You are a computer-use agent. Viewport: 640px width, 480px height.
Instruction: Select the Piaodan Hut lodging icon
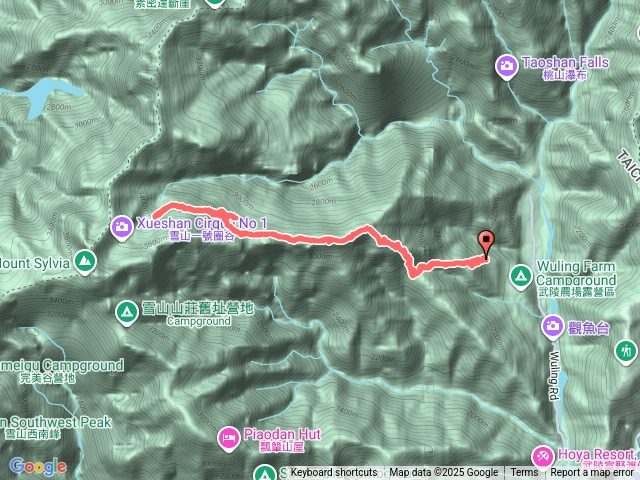coord(229,438)
